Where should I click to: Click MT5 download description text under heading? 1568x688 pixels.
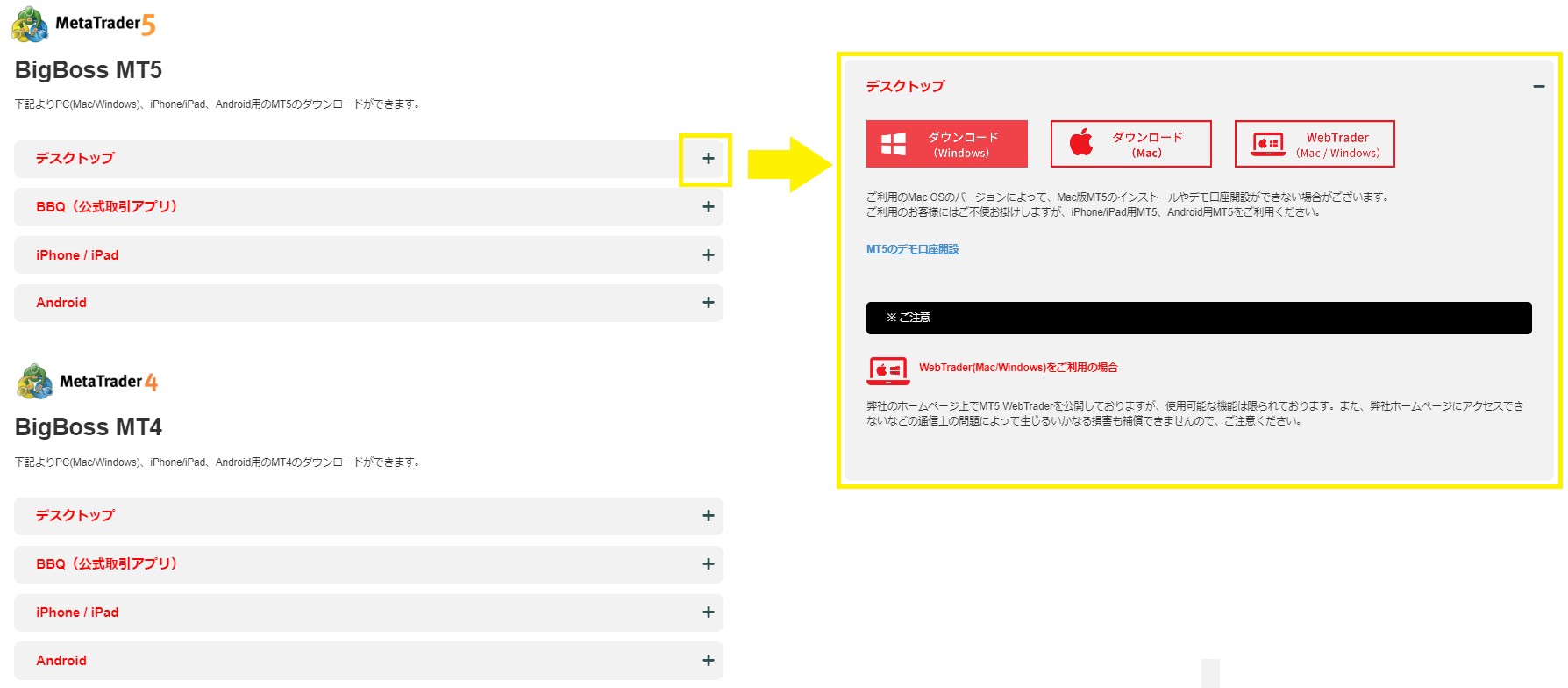point(219,104)
